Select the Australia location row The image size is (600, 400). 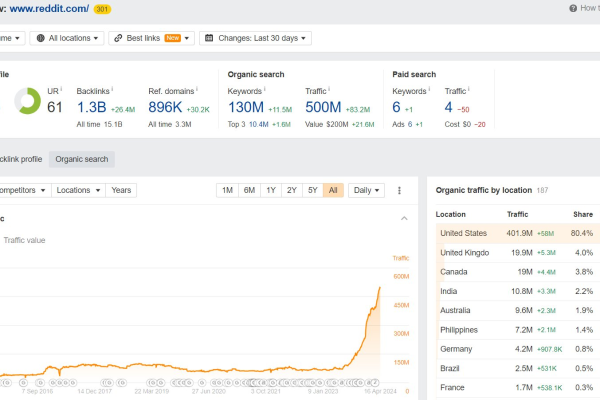tap(518, 310)
